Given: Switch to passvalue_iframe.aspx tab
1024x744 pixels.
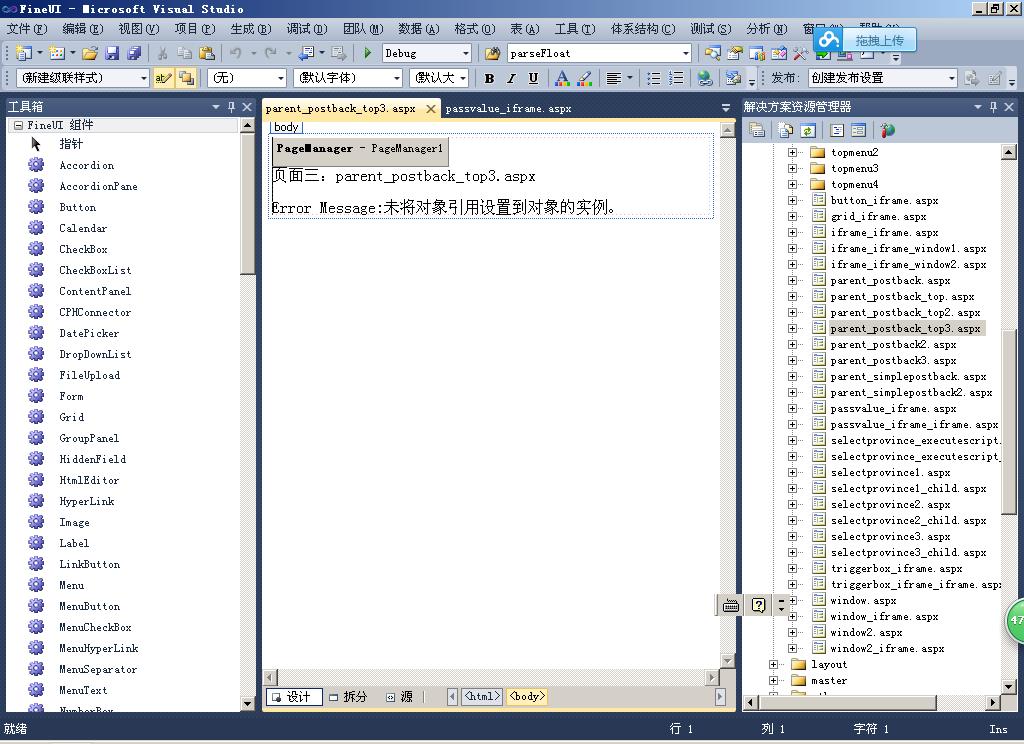Looking at the screenshot, I should pyautogui.click(x=508, y=108).
